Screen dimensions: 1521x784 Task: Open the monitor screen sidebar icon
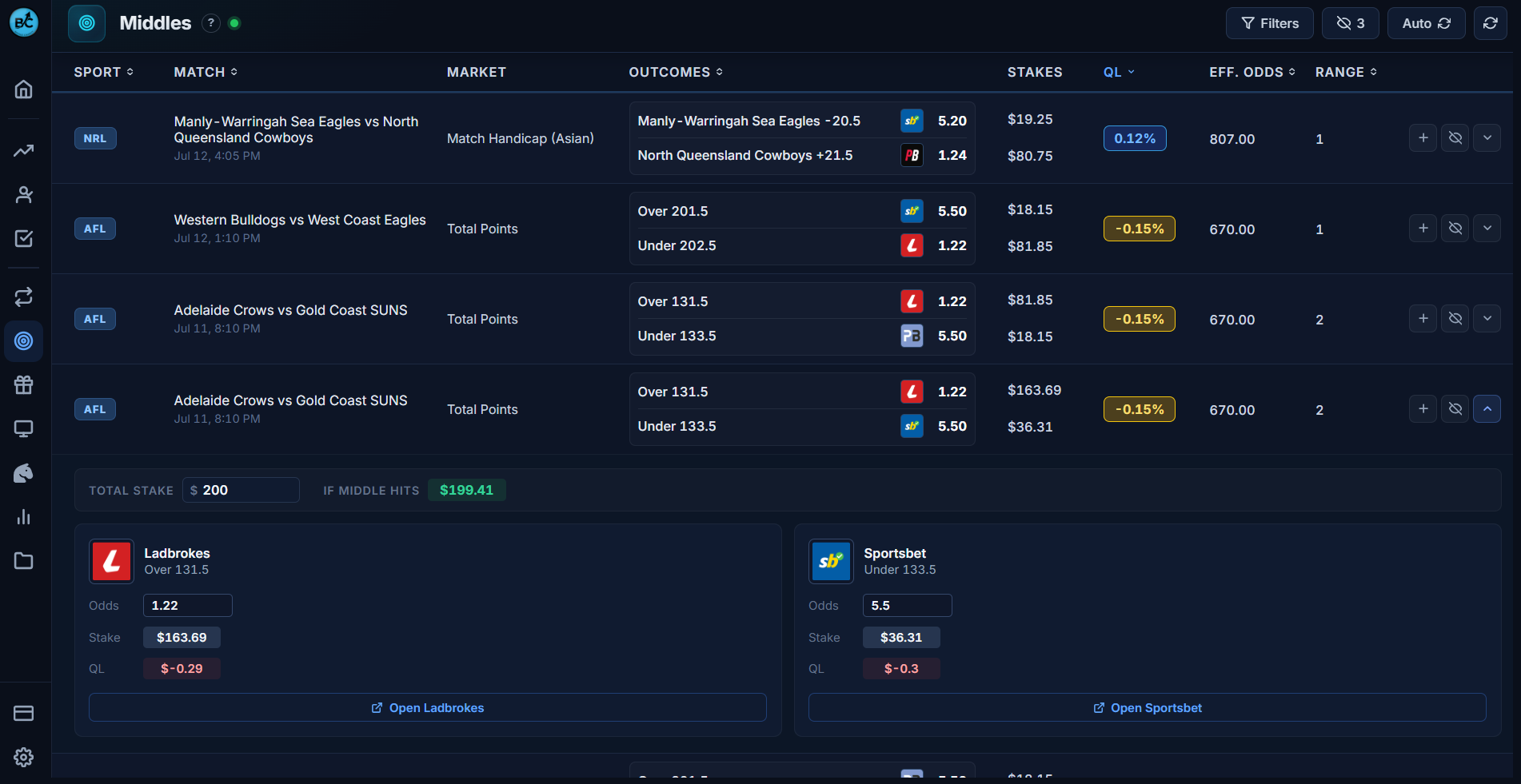(x=24, y=429)
